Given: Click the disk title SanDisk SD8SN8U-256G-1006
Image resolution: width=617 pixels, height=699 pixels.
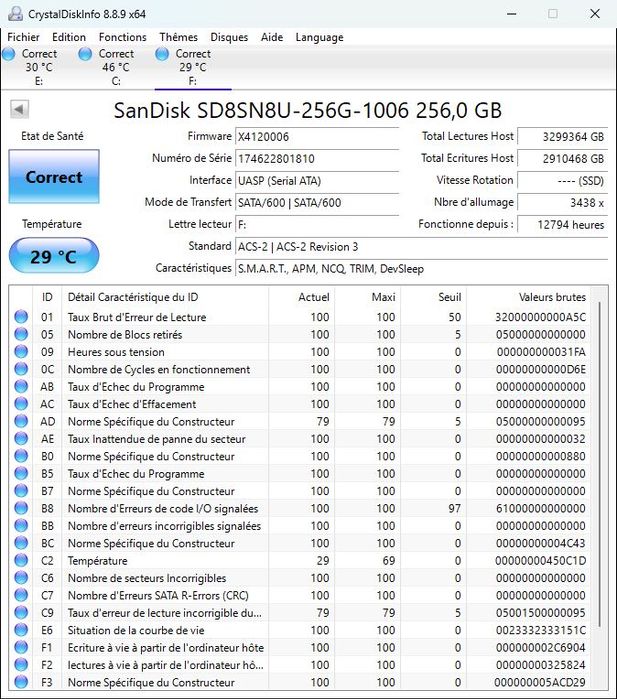Looking at the screenshot, I should [x=308, y=110].
